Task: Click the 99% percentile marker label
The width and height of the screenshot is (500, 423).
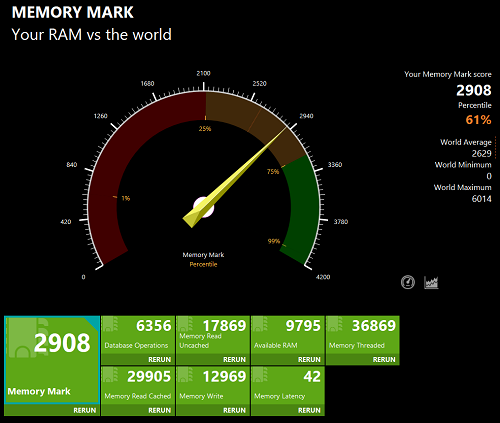Action: coord(274,241)
